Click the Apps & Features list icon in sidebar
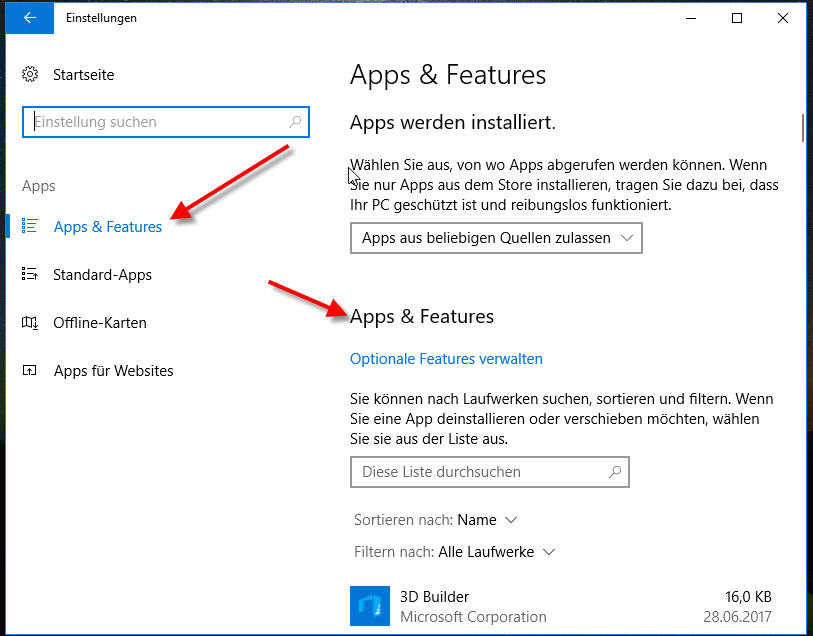 [30, 226]
